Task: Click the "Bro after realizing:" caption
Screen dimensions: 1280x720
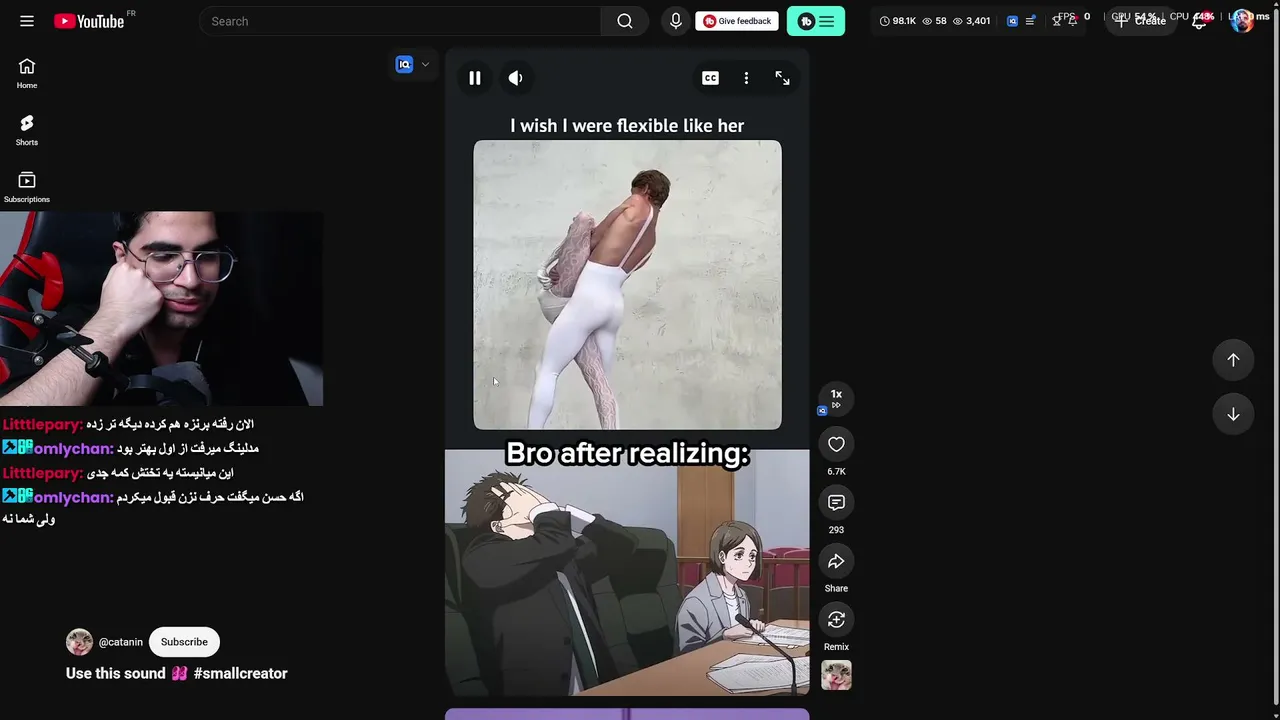Action: [x=627, y=453]
